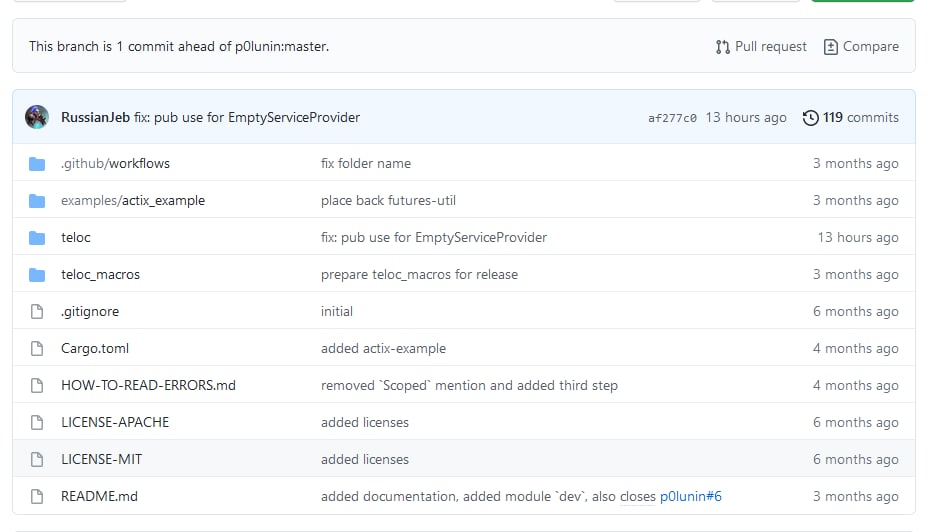The height and width of the screenshot is (532, 933).
Task: Open commit hash af277c0
Action: pos(672,118)
